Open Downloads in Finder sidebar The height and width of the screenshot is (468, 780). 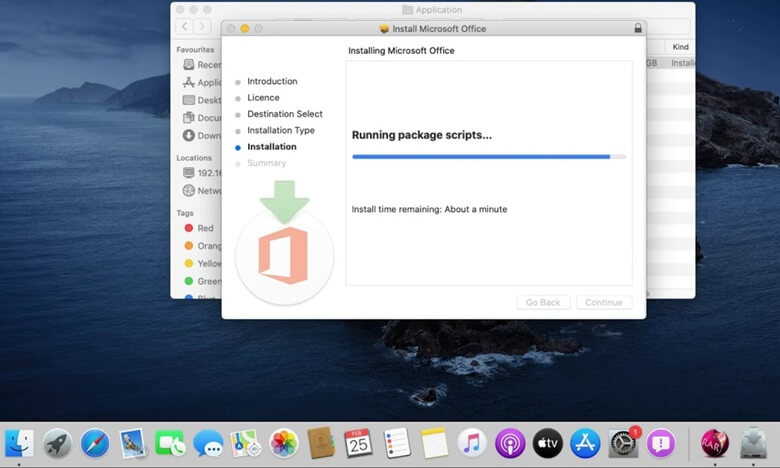(x=201, y=135)
